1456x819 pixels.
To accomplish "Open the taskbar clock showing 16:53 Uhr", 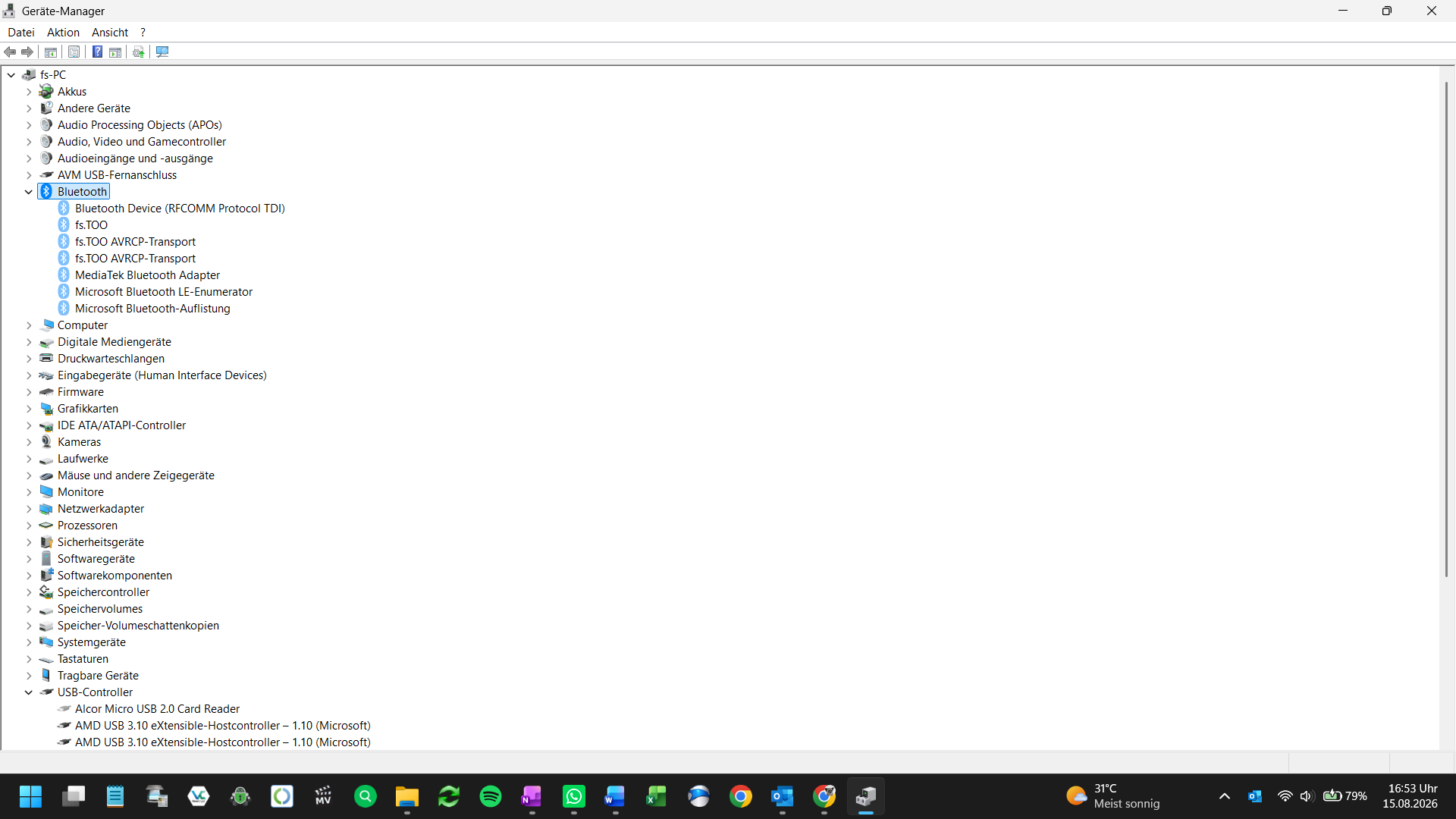I will (1410, 796).
